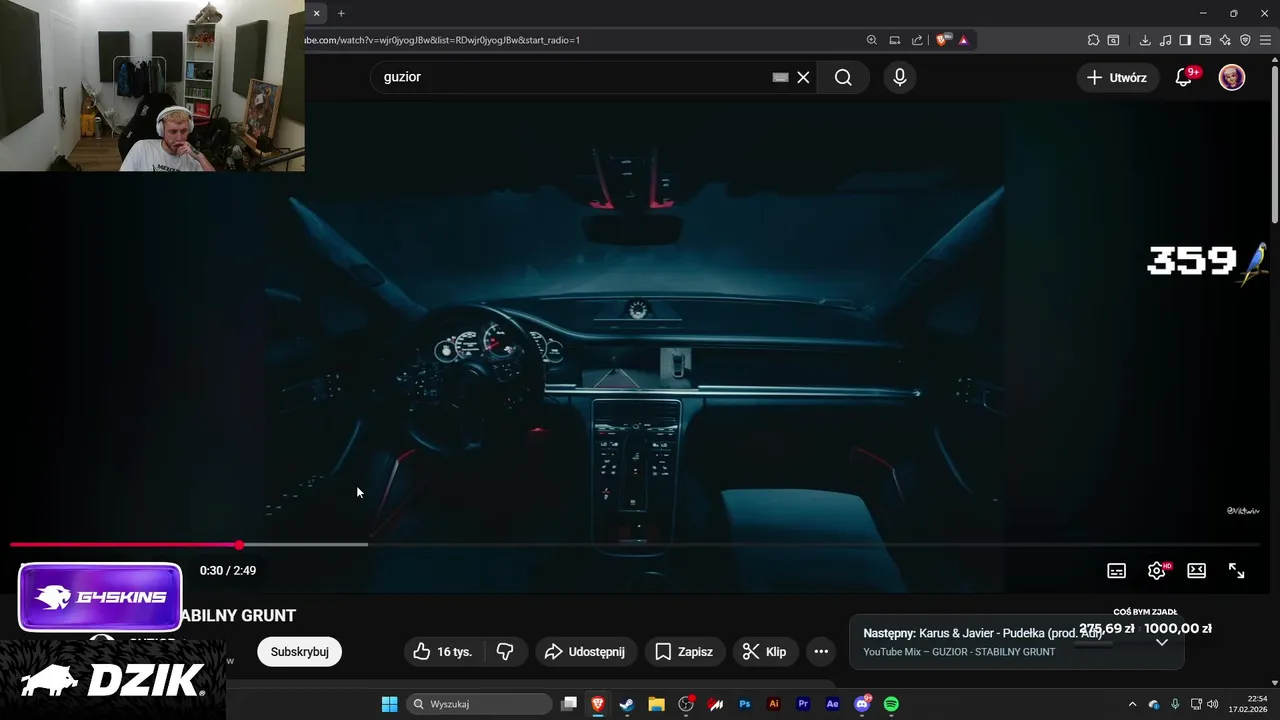Click the video title STABILNY GRUNT
Image resolution: width=1280 pixels, height=720 pixels.
pos(238,615)
